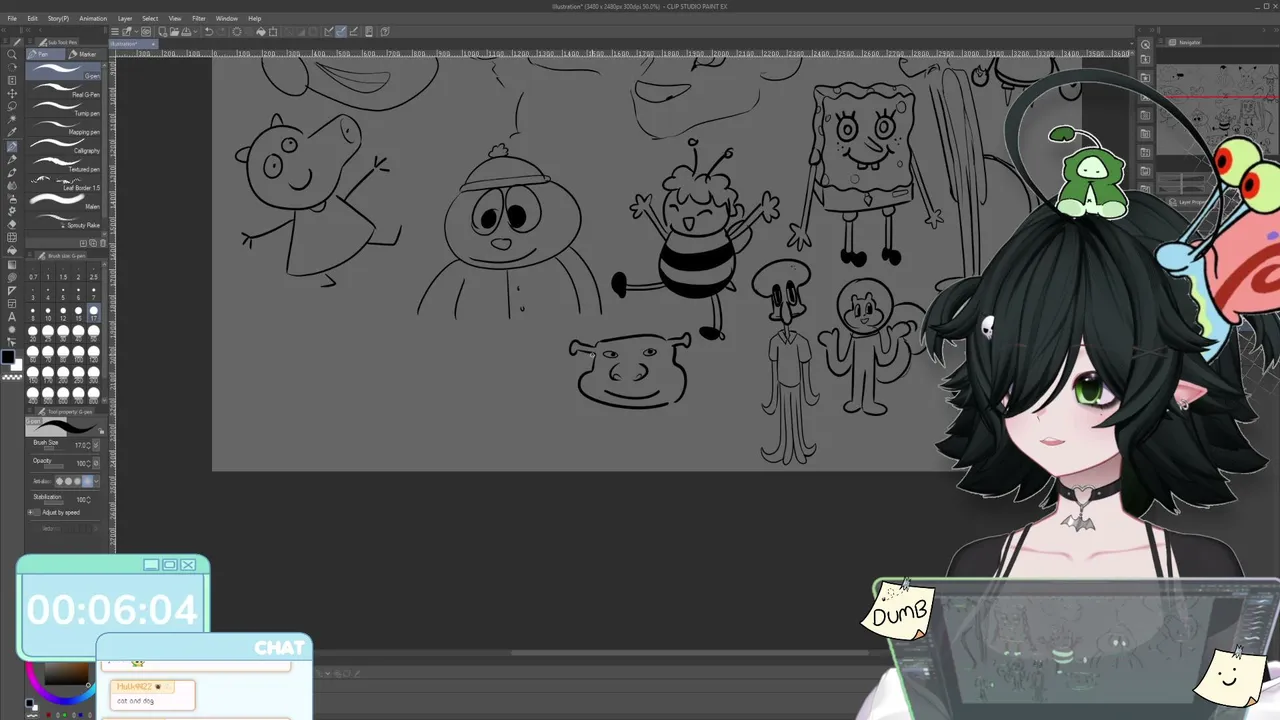1280x720 pixels.
Task: Open the dropdown arrow beside the Save icon
Action: 193,31
